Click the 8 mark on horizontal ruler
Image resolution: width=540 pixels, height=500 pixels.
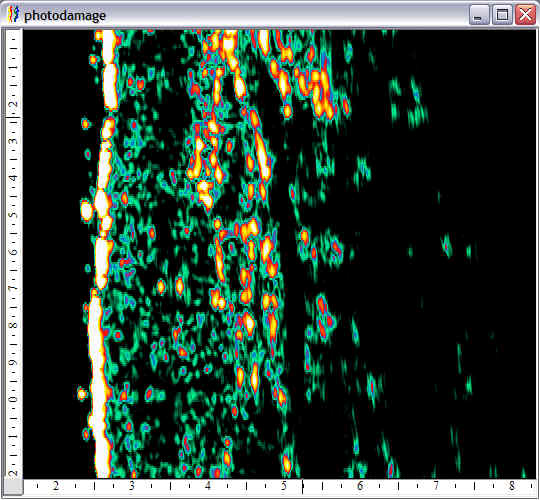[512, 486]
